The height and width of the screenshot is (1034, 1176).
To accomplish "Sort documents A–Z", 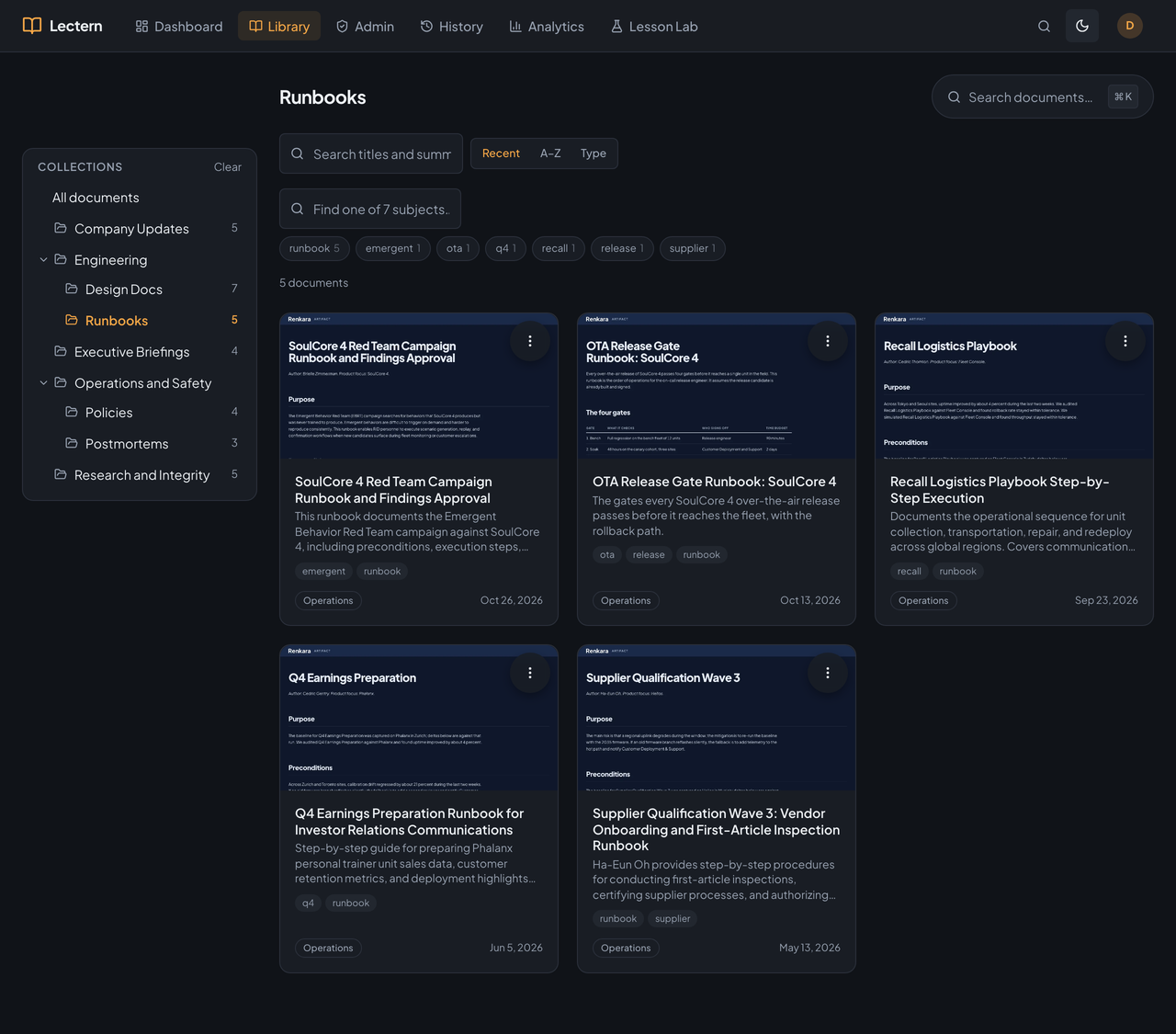I will 550,153.
